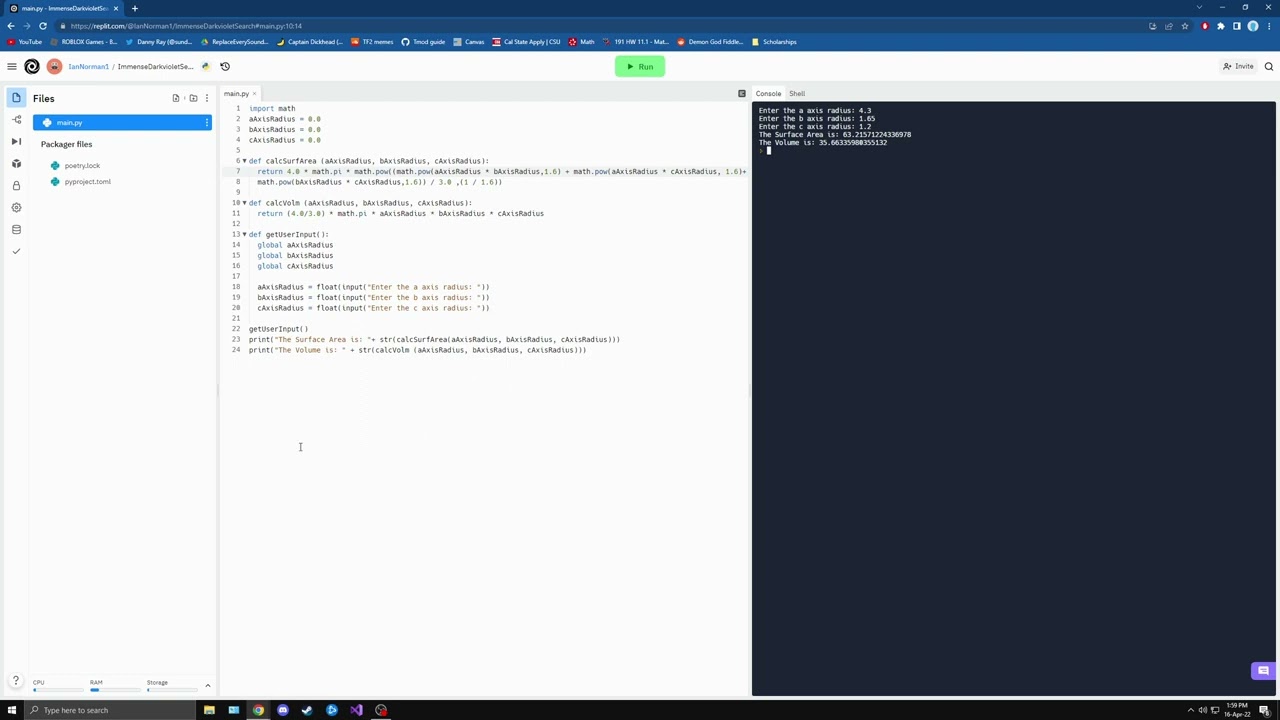Open Discord from the taskbar
The height and width of the screenshot is (720, 1280).
[283, 710]
